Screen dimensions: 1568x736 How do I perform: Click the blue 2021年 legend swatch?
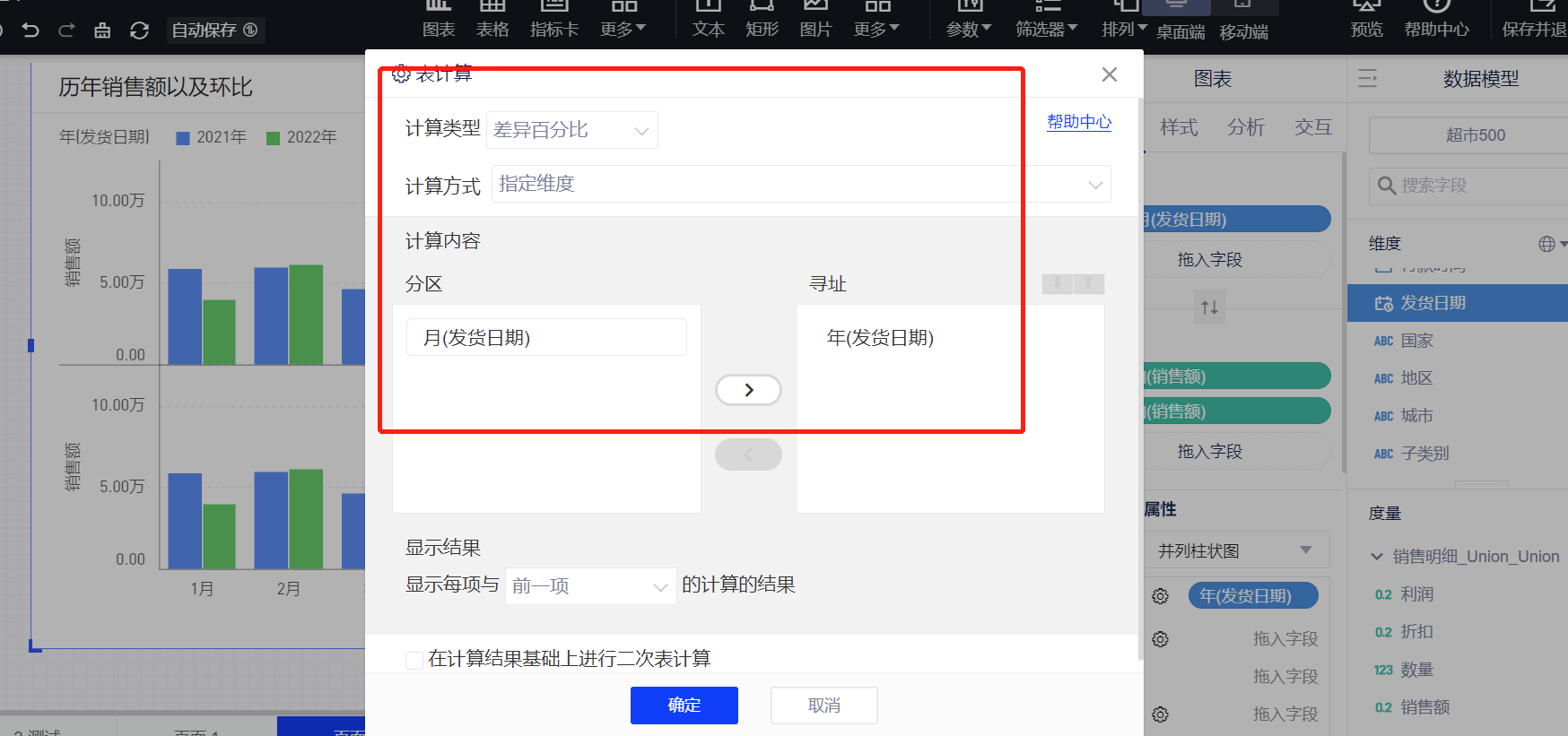click(183, 138)
